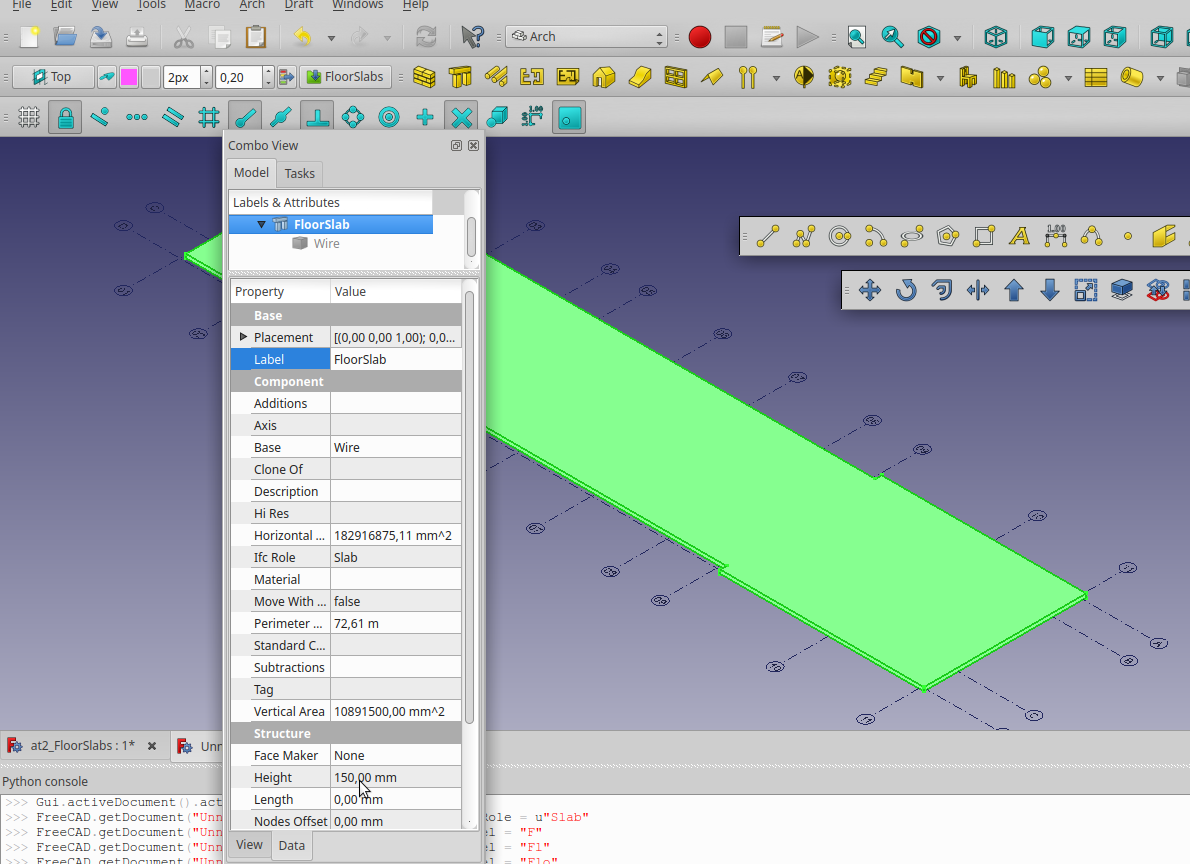
Task: Toggle the Draft grid visibility
Action: (29, 118)
